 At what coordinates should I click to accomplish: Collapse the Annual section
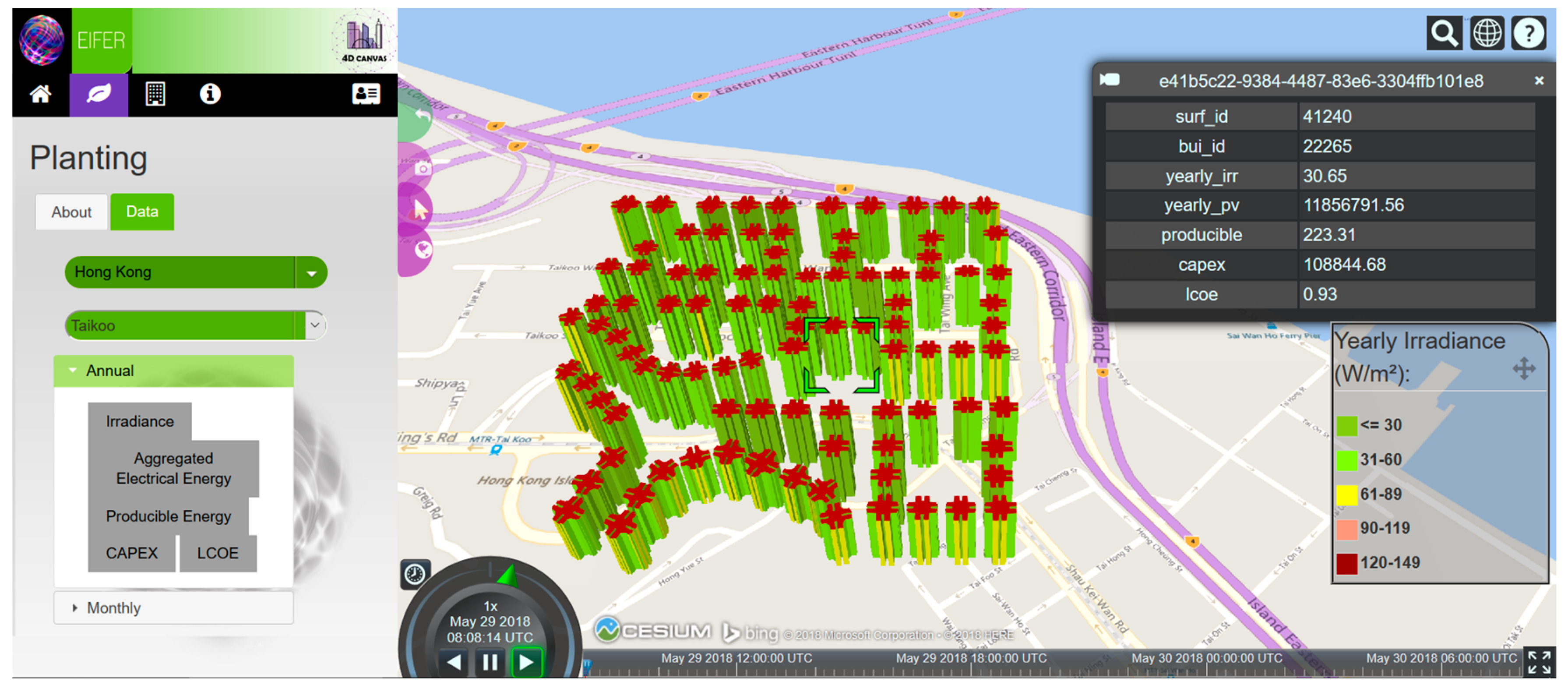pos(173,371)
